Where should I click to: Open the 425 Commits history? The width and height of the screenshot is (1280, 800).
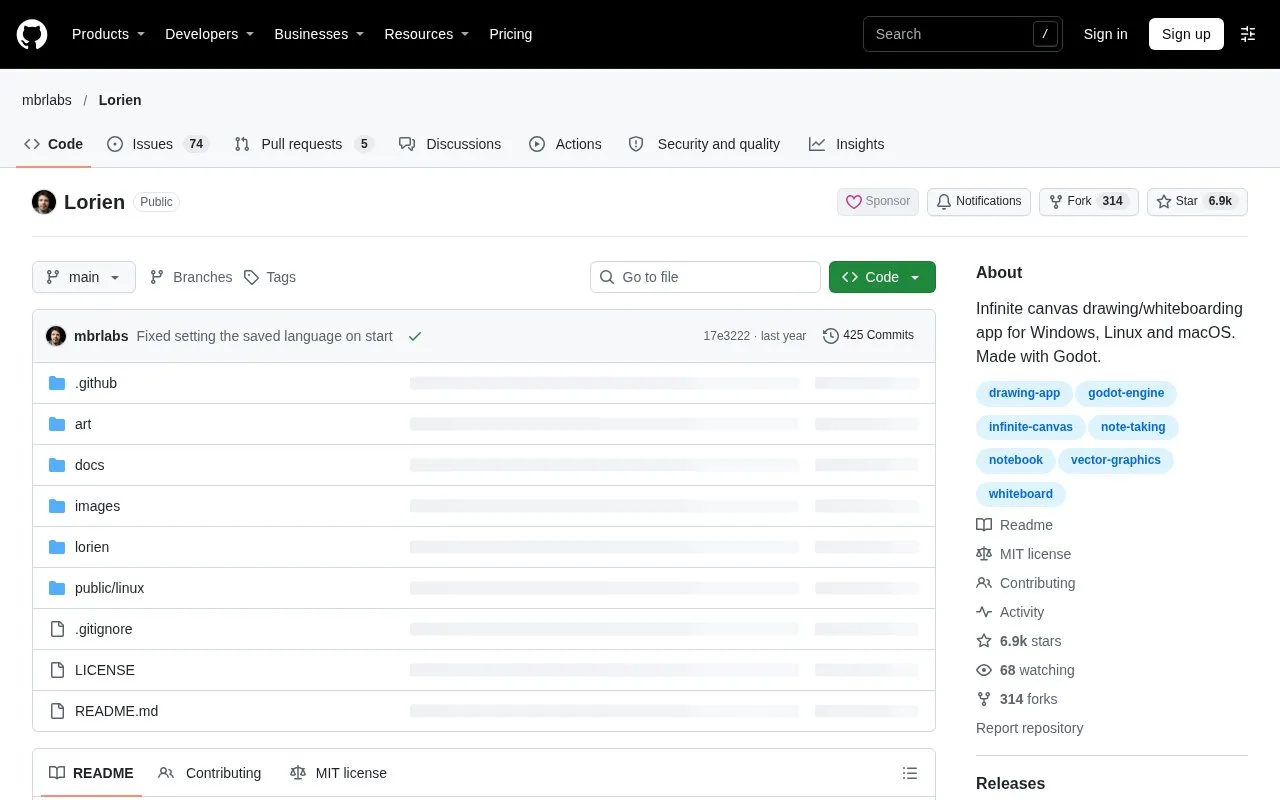[868, 336]
